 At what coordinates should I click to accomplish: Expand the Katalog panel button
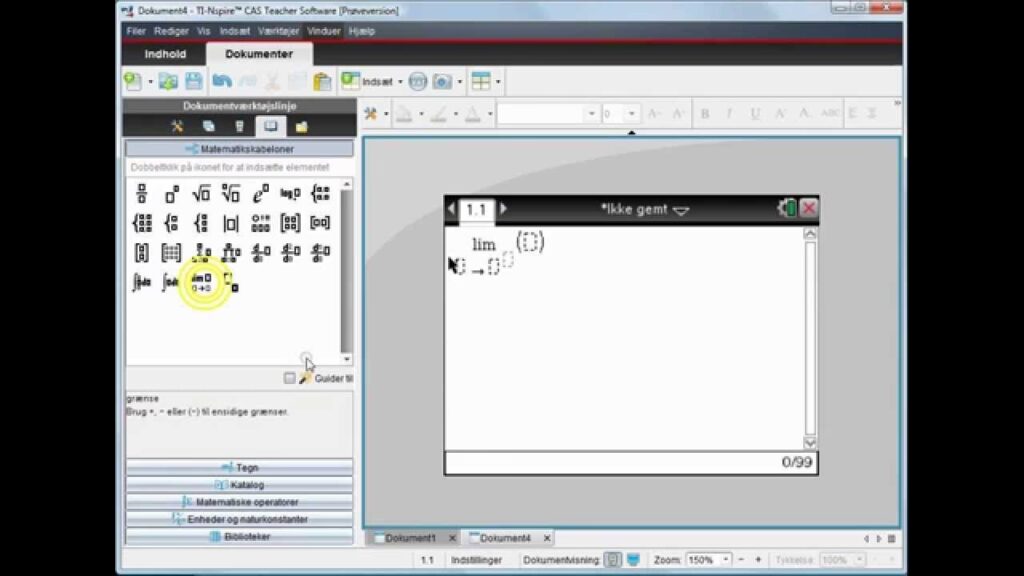click(x=239, y=485)
